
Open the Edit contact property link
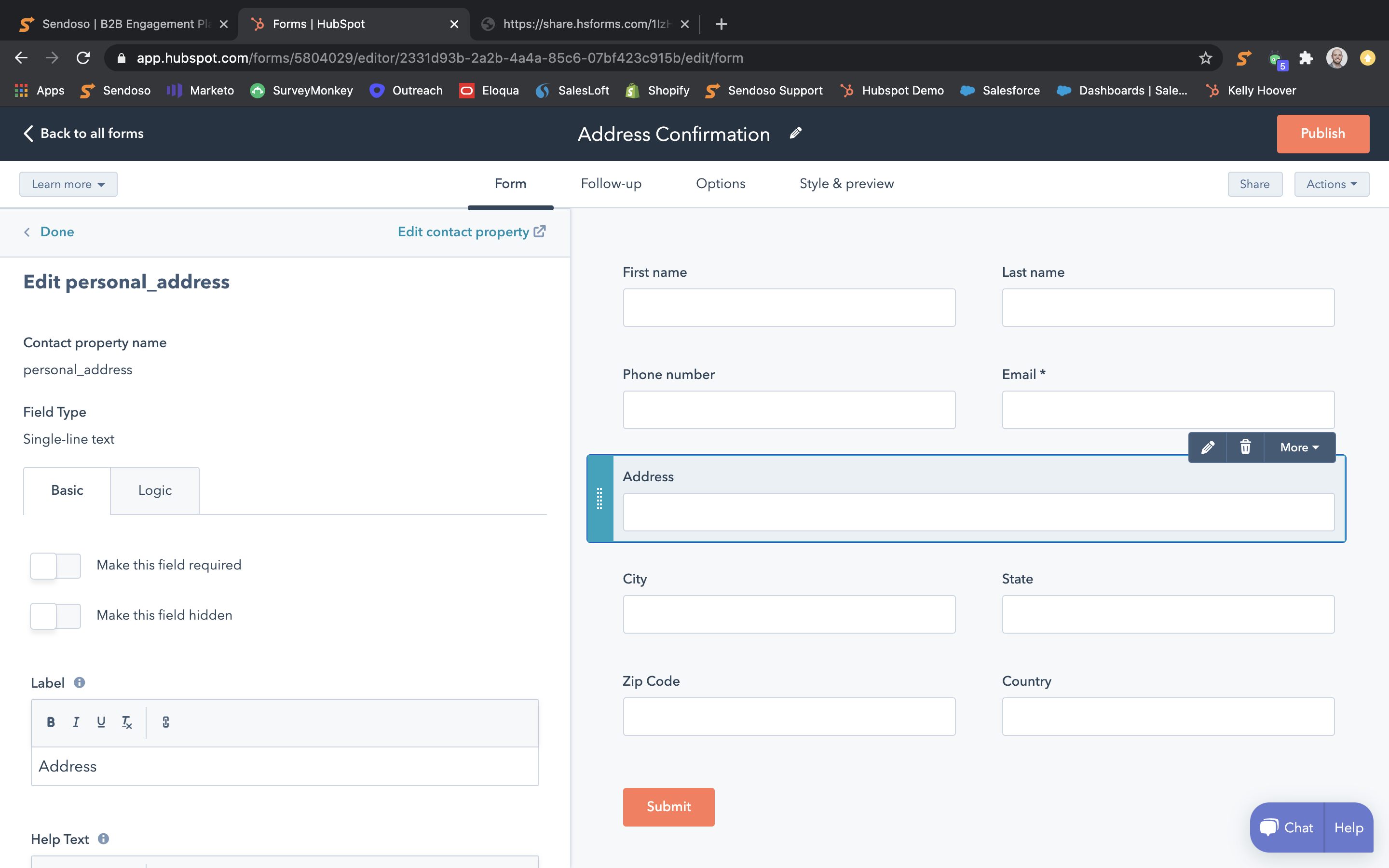coord(471,232)
